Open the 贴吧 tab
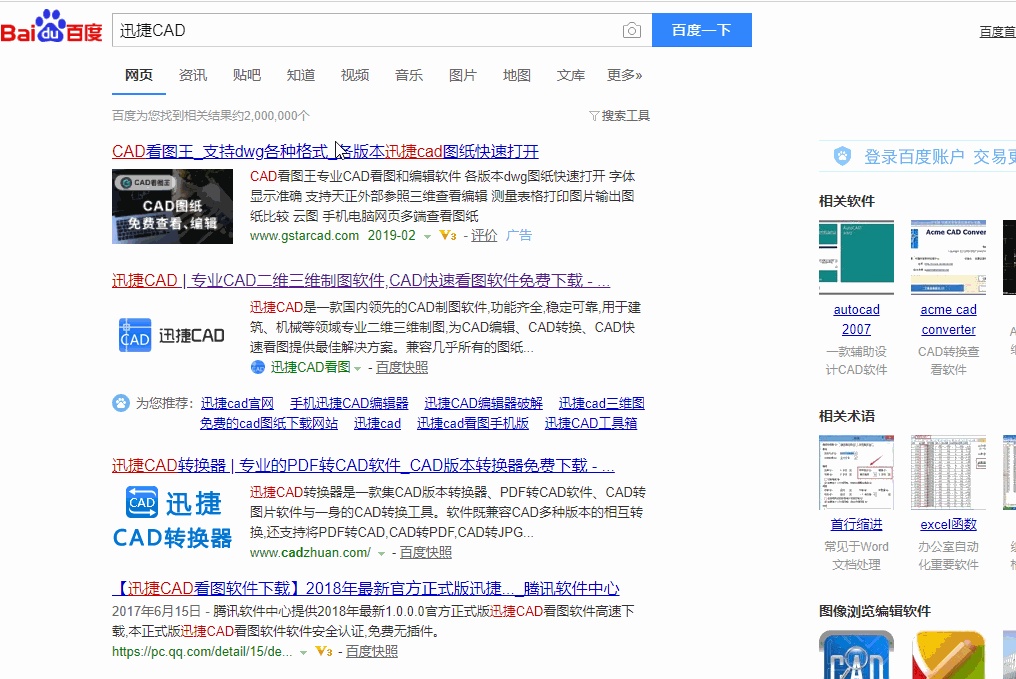Screen dimensions: 1016x679 (247, 75)
